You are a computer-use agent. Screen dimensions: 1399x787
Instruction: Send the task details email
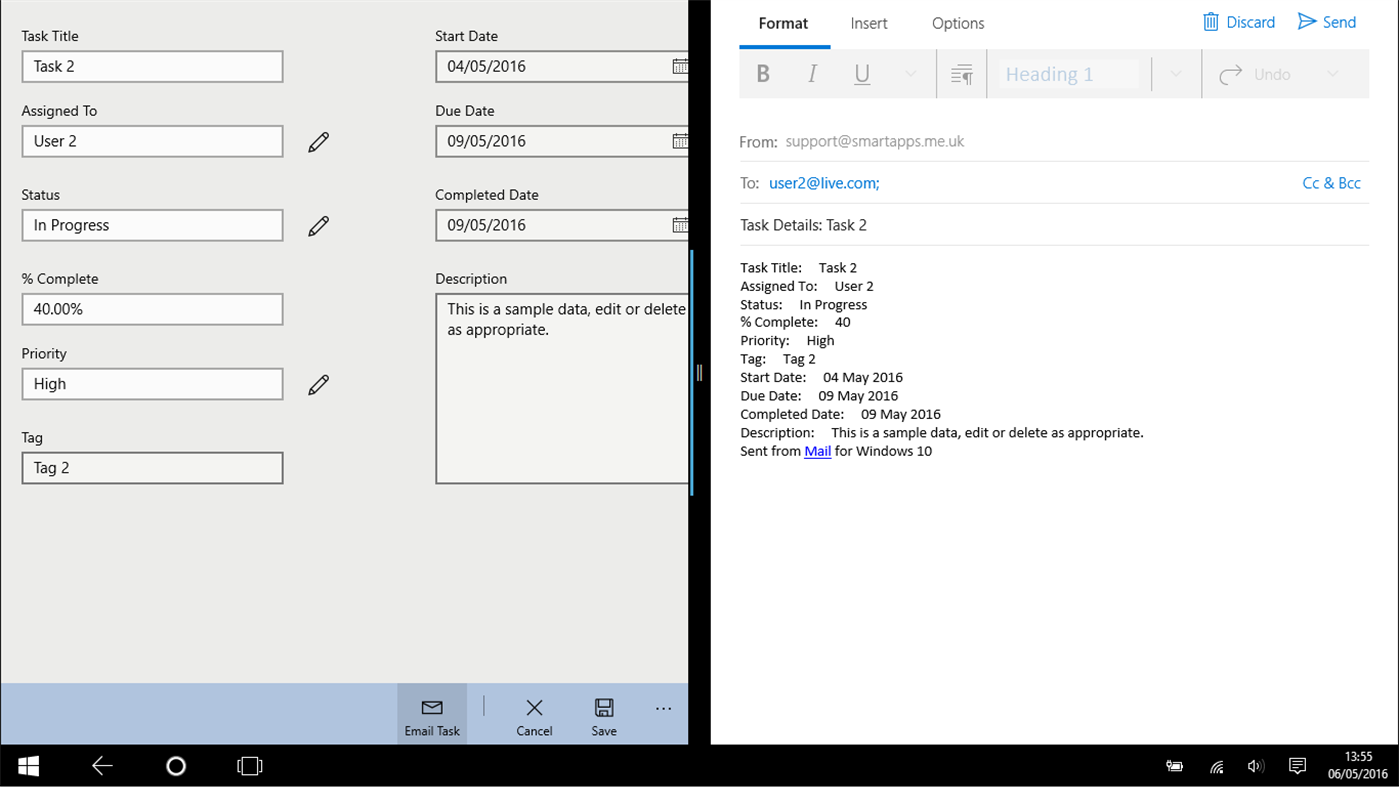[1327, 21]
